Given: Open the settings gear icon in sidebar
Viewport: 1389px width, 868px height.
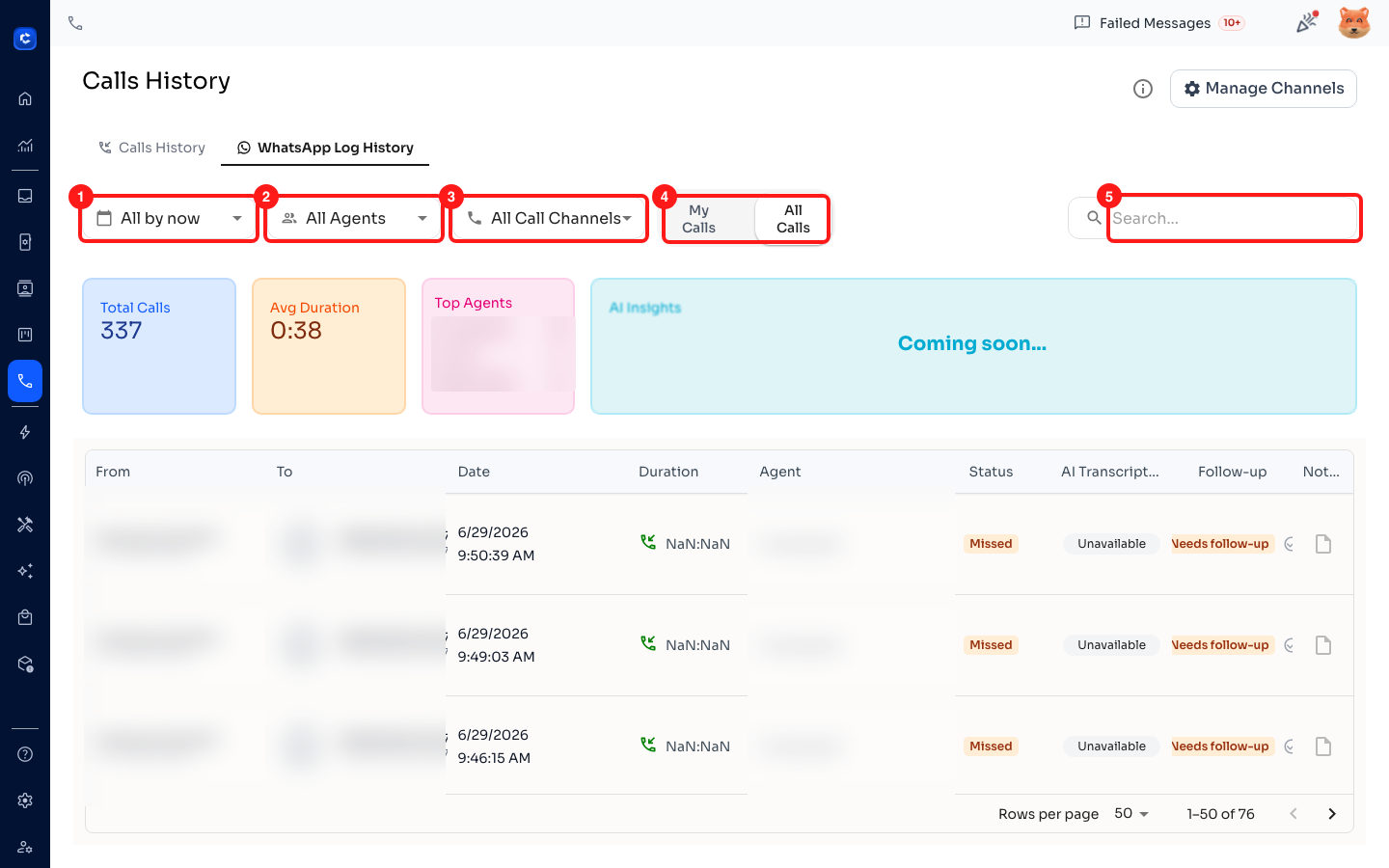Looking at the screenshot, I should coord(25,800).
